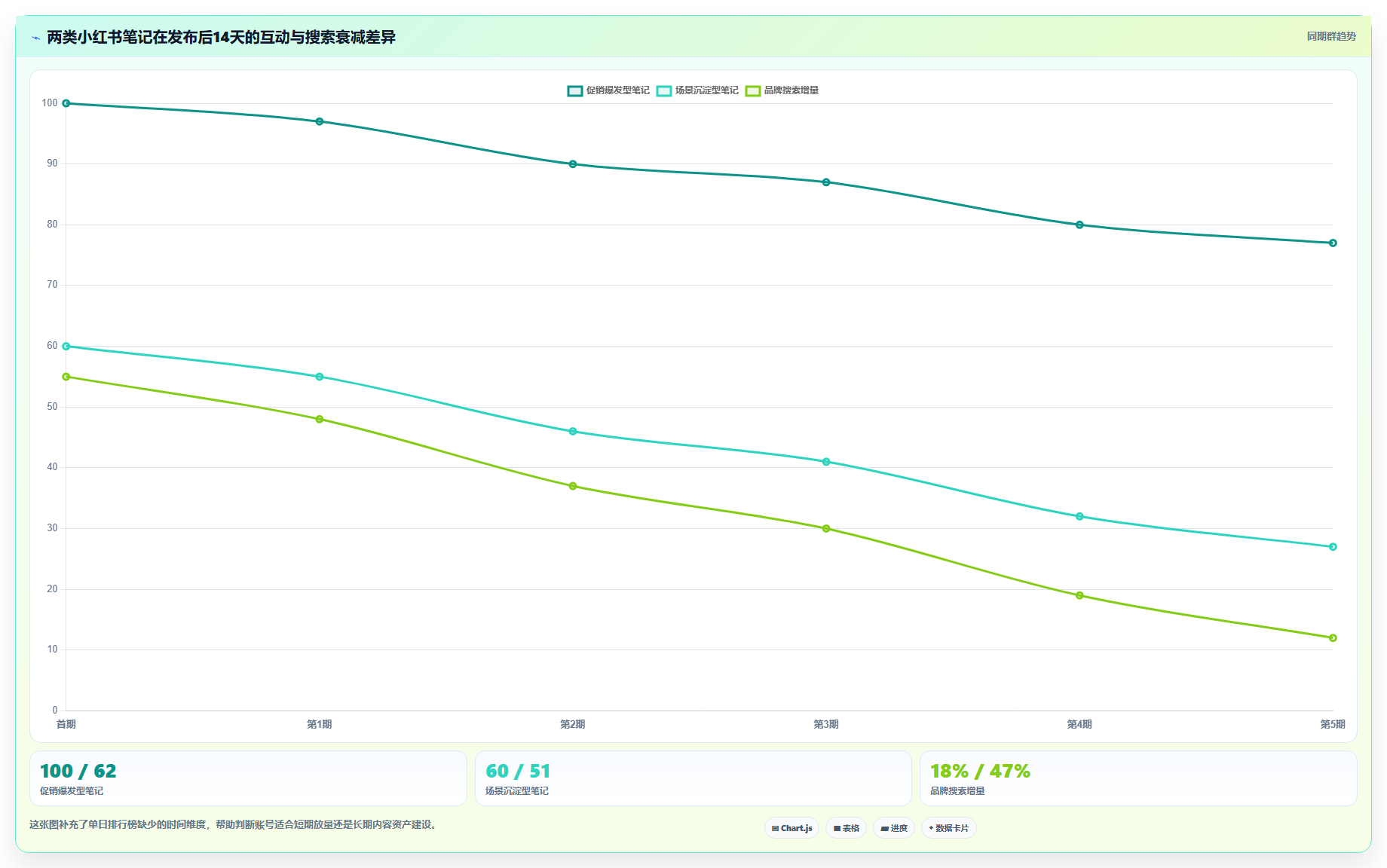
Task: Click the 场景沉淀型笔记 legend label text
Action: point(707,90)
